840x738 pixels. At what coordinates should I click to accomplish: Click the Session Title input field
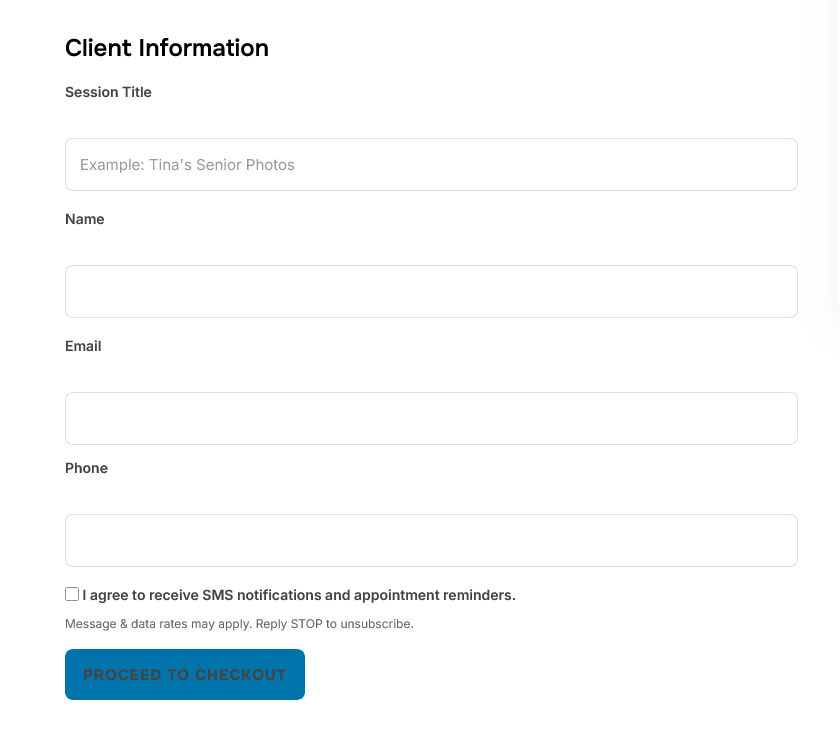431,165
